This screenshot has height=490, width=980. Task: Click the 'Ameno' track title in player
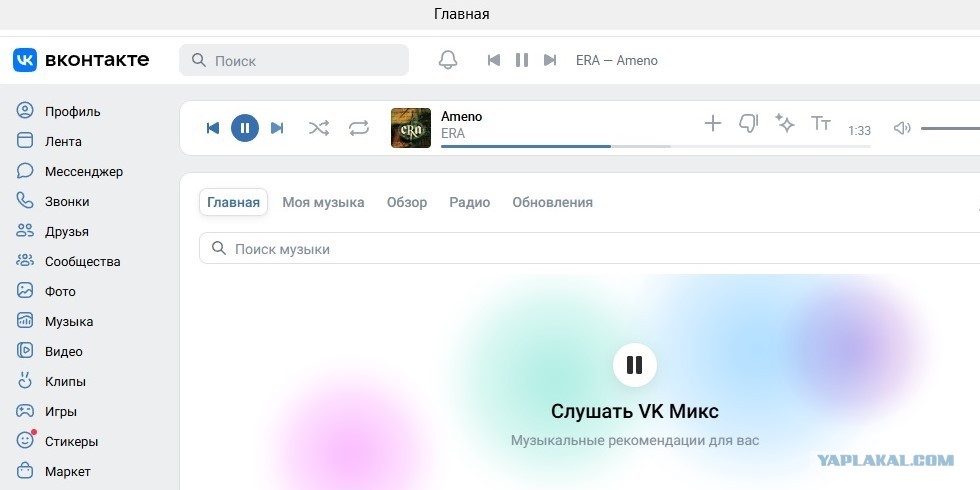coord(462,117)
